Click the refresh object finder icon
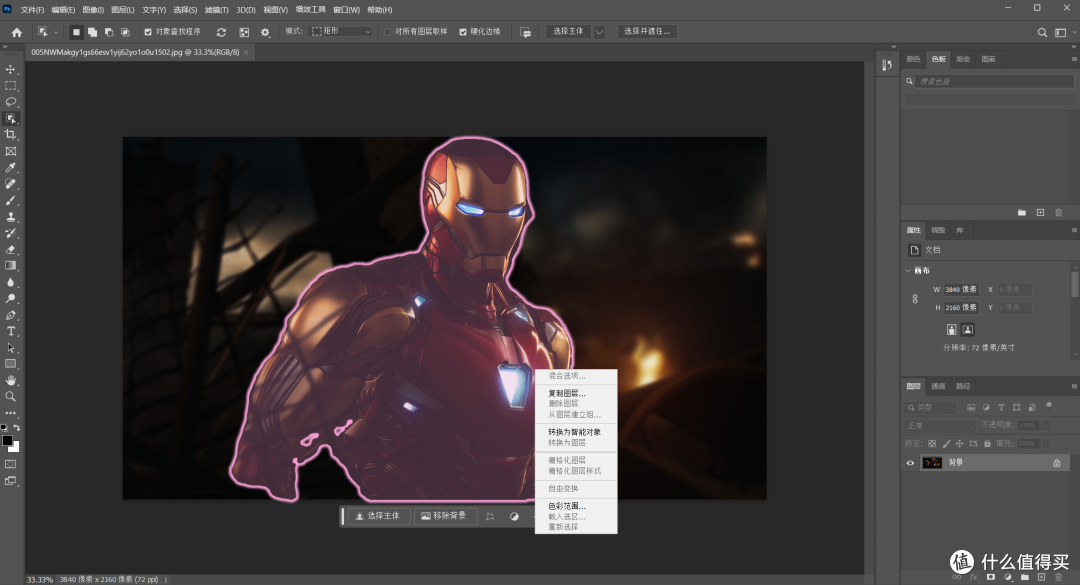1080x585 pixels. (221, 32)
